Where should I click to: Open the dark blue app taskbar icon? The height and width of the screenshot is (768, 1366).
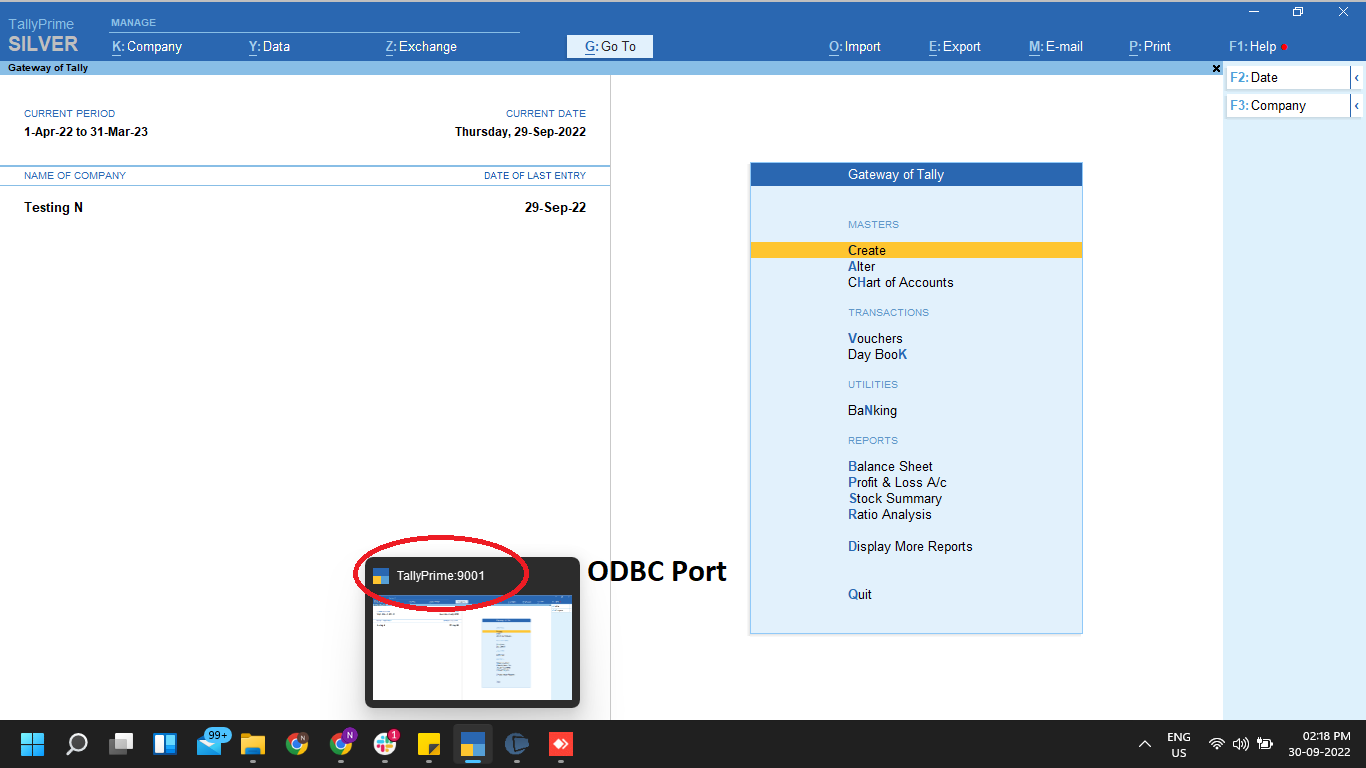point(517,744)
